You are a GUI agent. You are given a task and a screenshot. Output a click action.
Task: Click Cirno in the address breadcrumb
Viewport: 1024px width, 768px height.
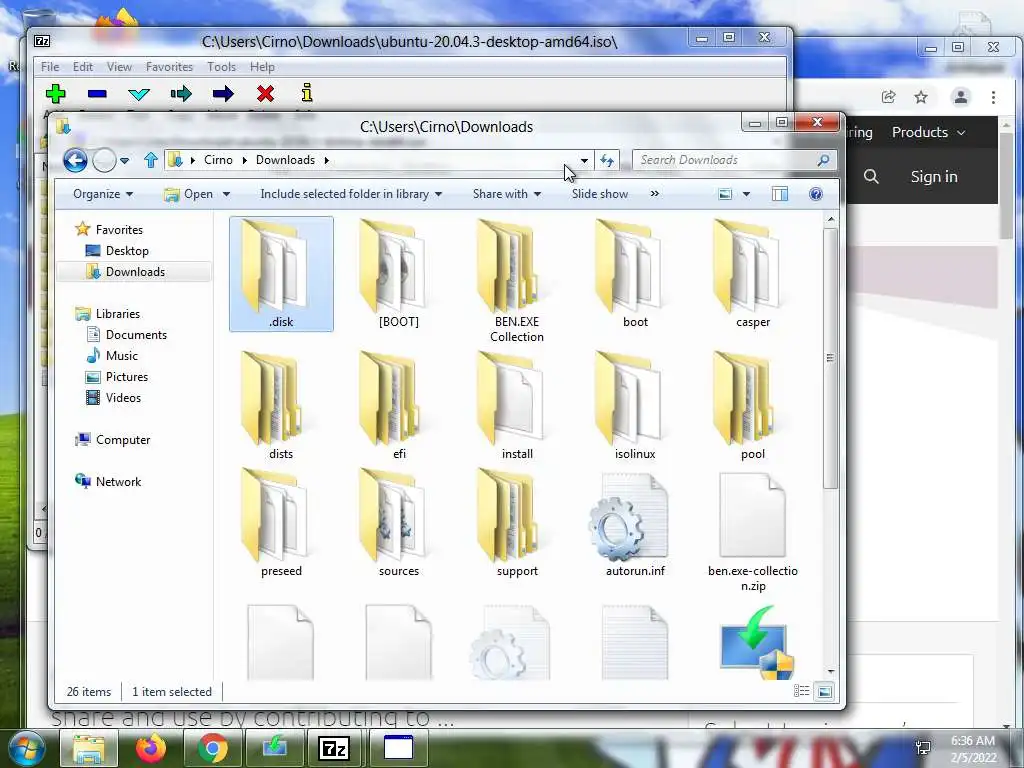[x=218, y=160]
